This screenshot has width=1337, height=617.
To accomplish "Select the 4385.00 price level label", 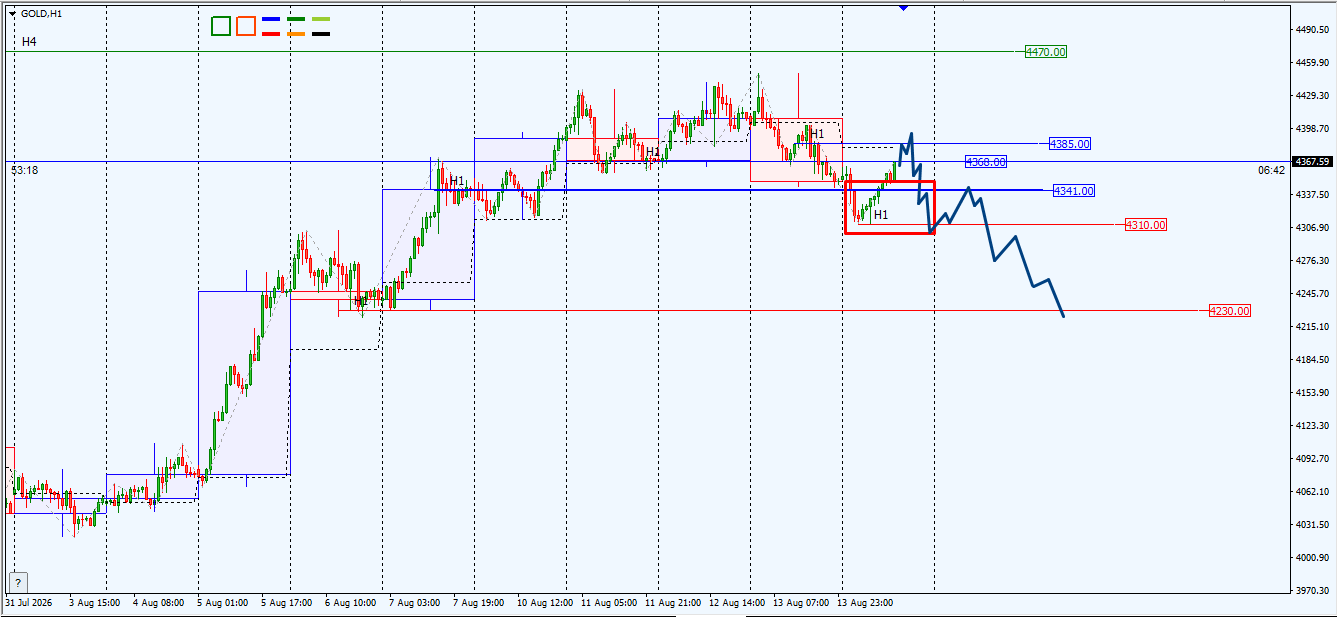I will tap(1070, 144).
